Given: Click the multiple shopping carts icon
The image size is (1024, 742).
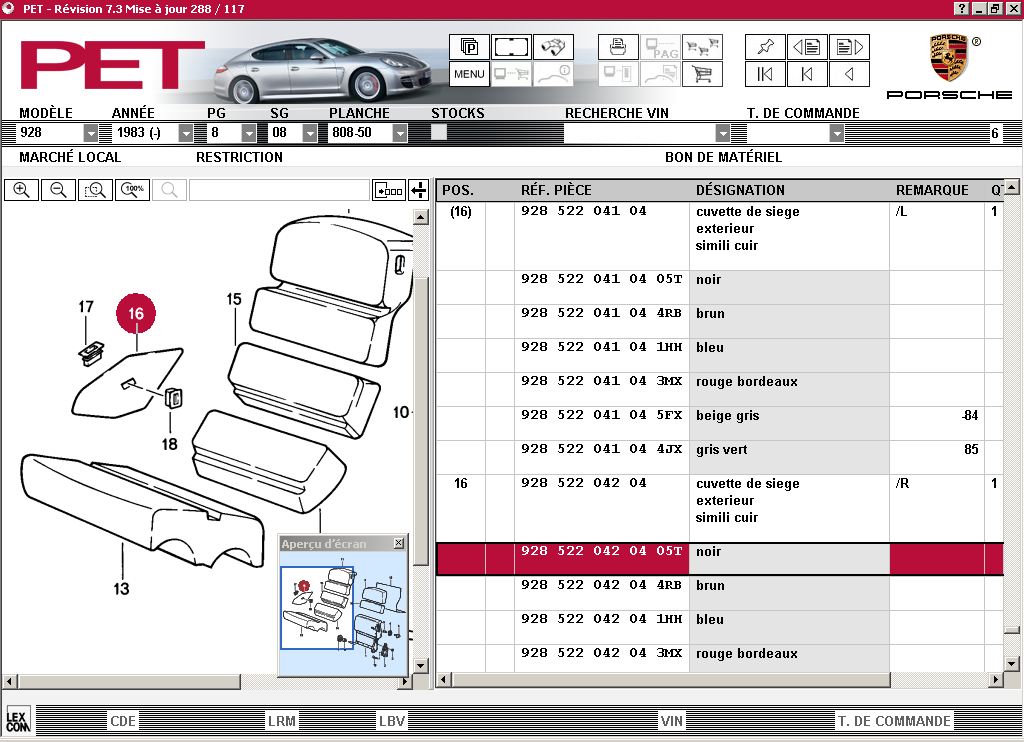Looking at the screenshot, I should 702,47.
